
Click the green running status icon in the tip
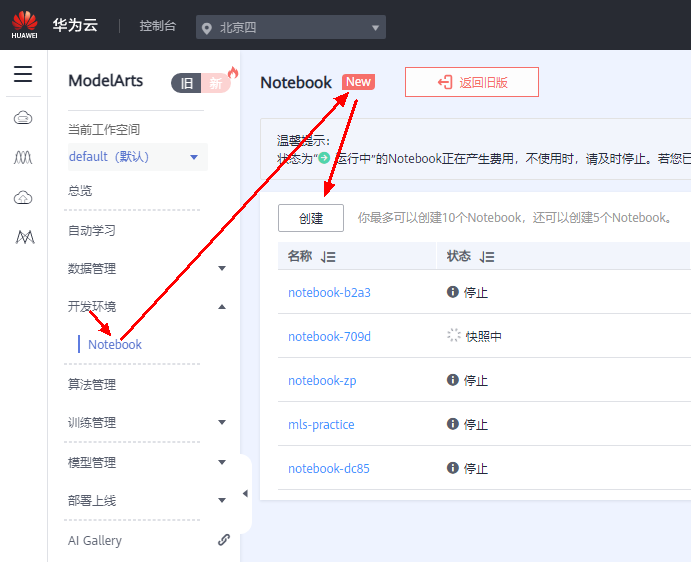324,158
